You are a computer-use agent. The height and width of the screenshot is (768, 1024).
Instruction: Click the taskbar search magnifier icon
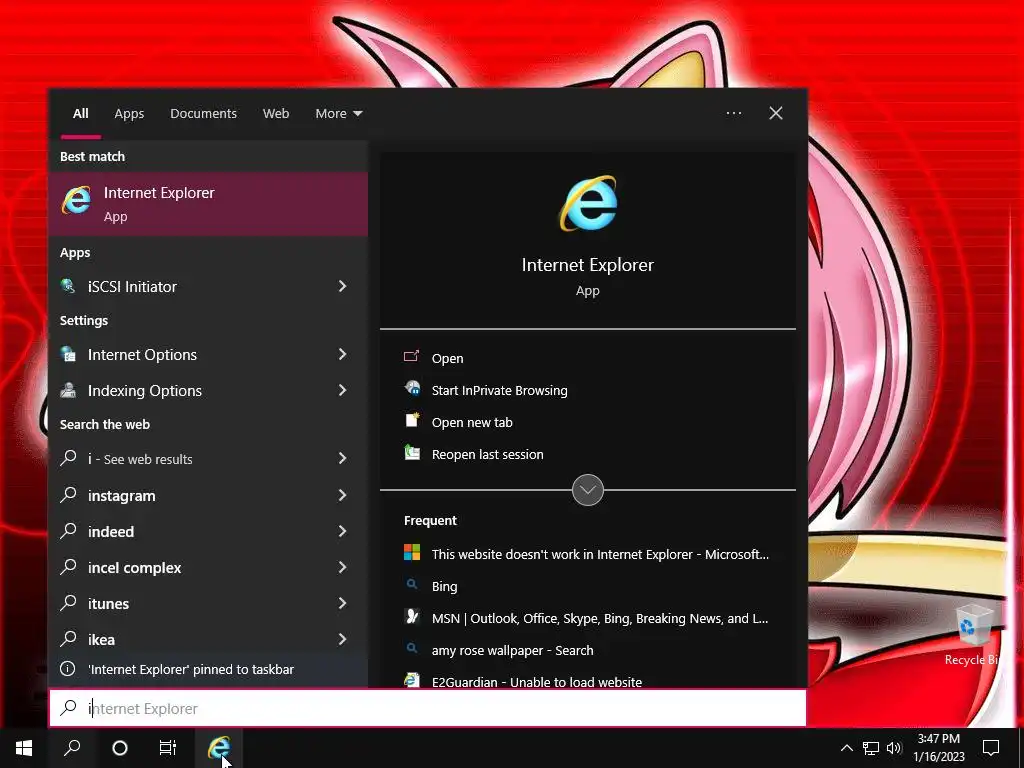[72, 748]
